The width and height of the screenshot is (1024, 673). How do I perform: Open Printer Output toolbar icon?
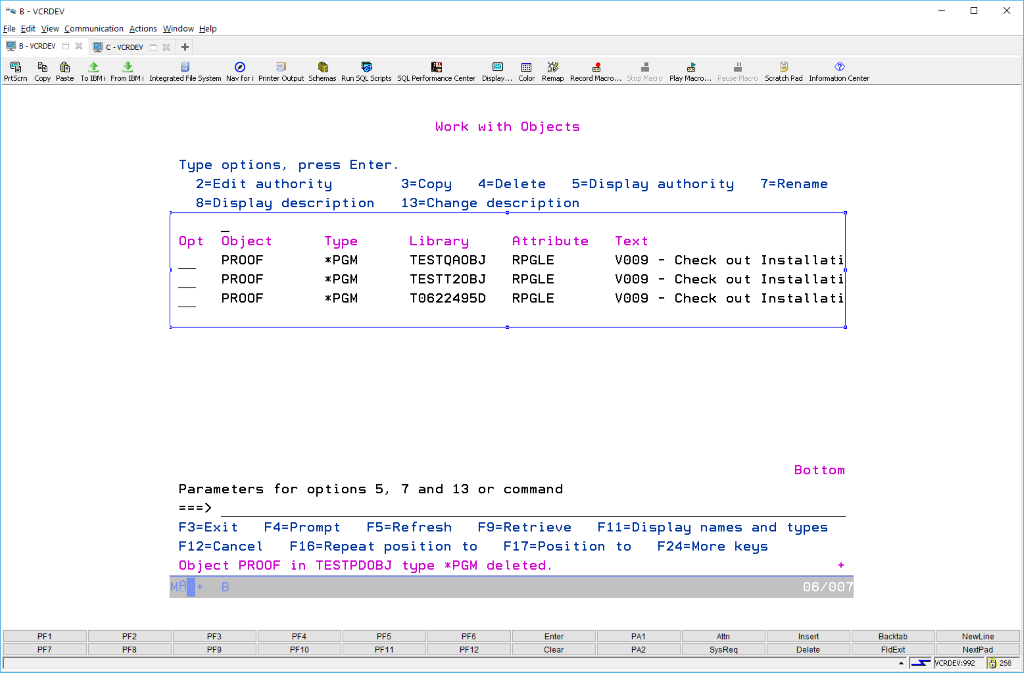[281, 71]
